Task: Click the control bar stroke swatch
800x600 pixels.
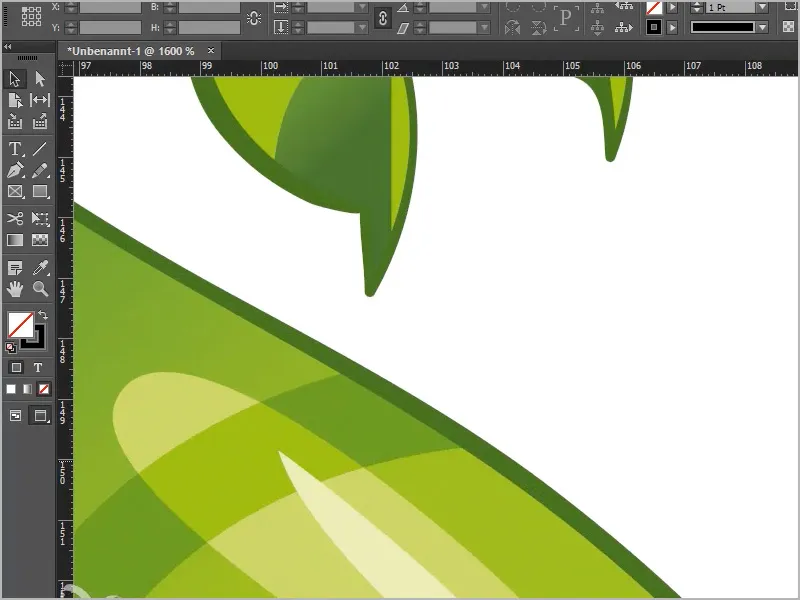Action: click(654, 27)
